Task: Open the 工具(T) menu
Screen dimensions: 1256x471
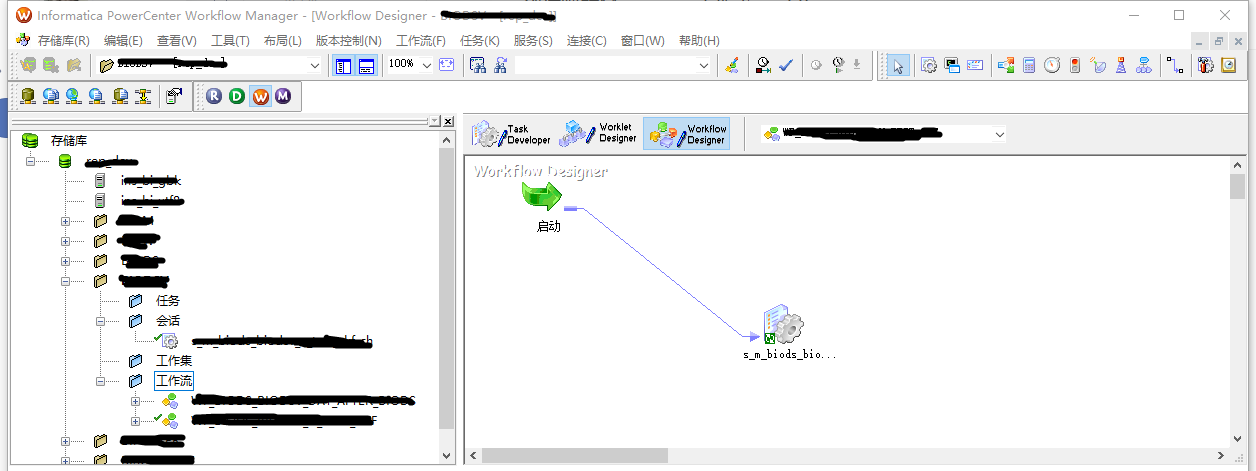Action: click(230, 41)
